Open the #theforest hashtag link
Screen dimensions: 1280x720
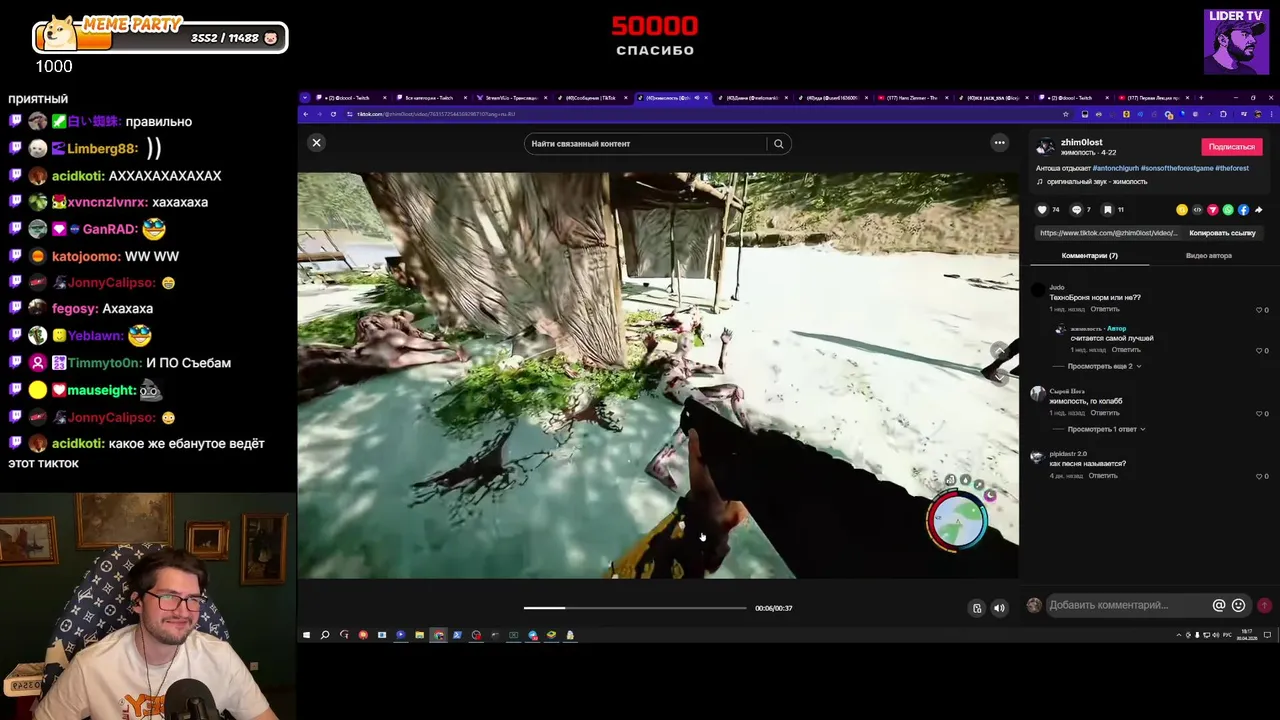coord(1232,168)
